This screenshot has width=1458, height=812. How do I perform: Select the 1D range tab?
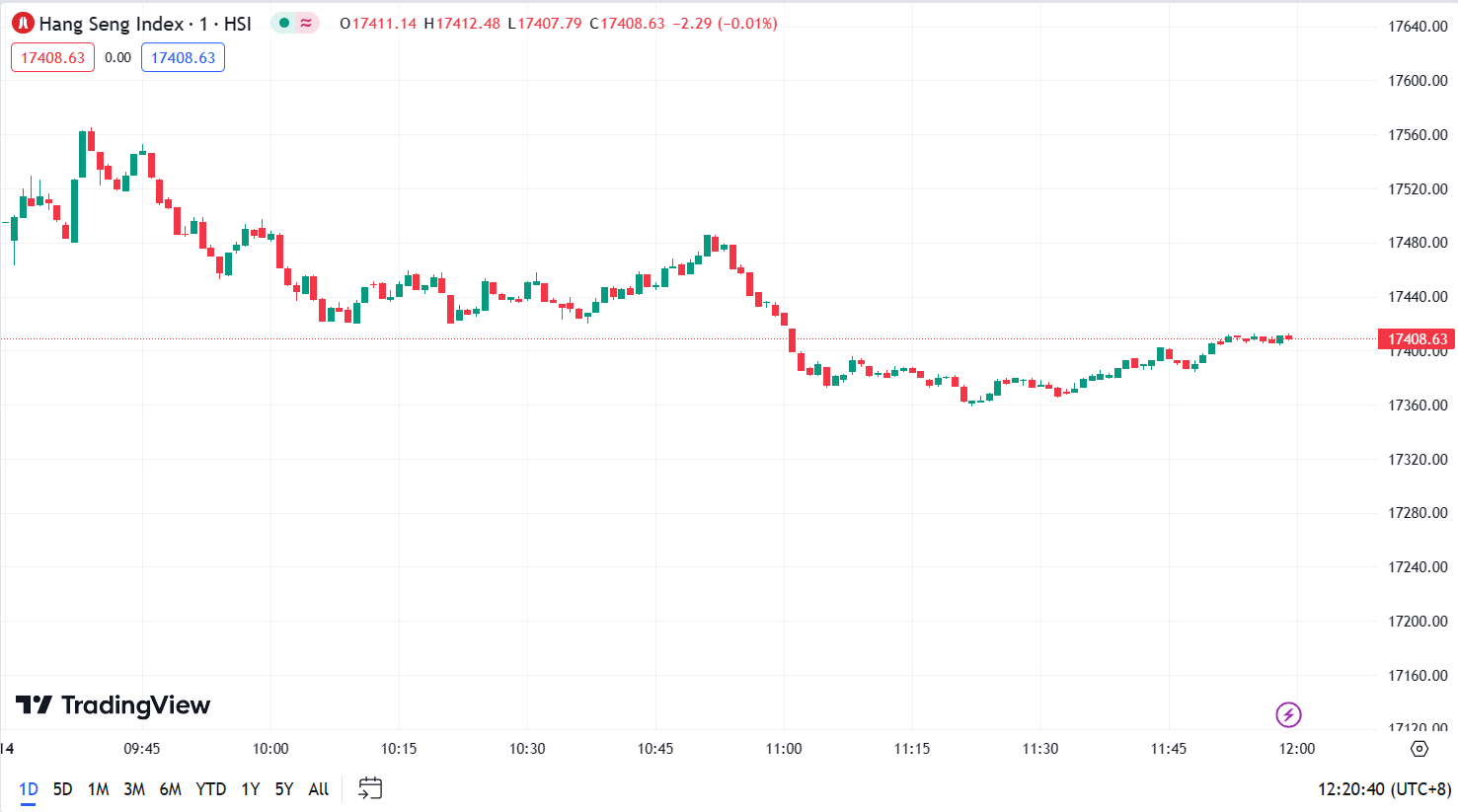coord(28,789)
